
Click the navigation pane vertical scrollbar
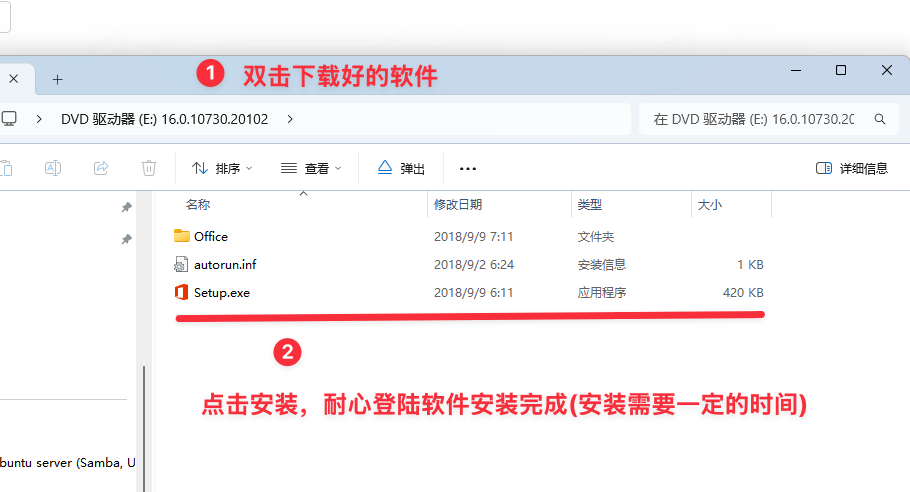[x=144, y=420]
